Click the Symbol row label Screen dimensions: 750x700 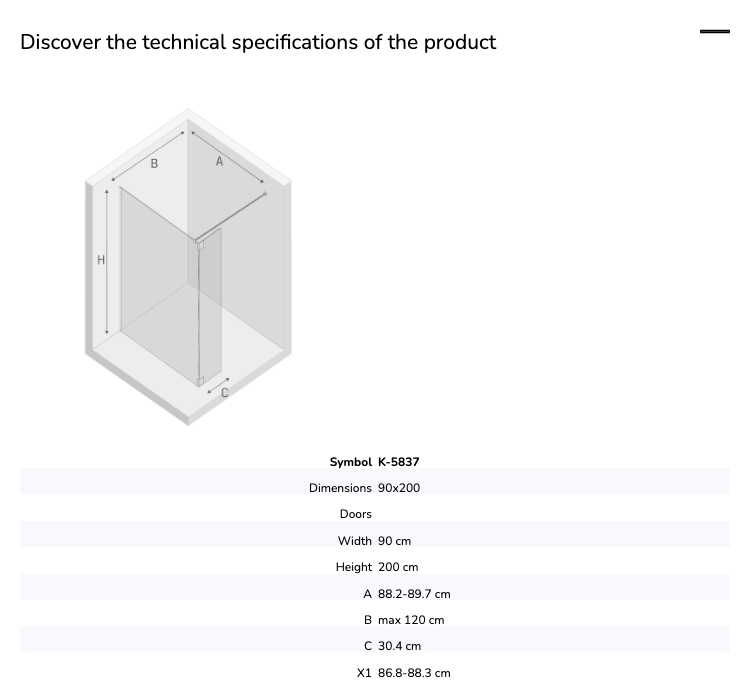pyautogui.click(x=351, y=462)
